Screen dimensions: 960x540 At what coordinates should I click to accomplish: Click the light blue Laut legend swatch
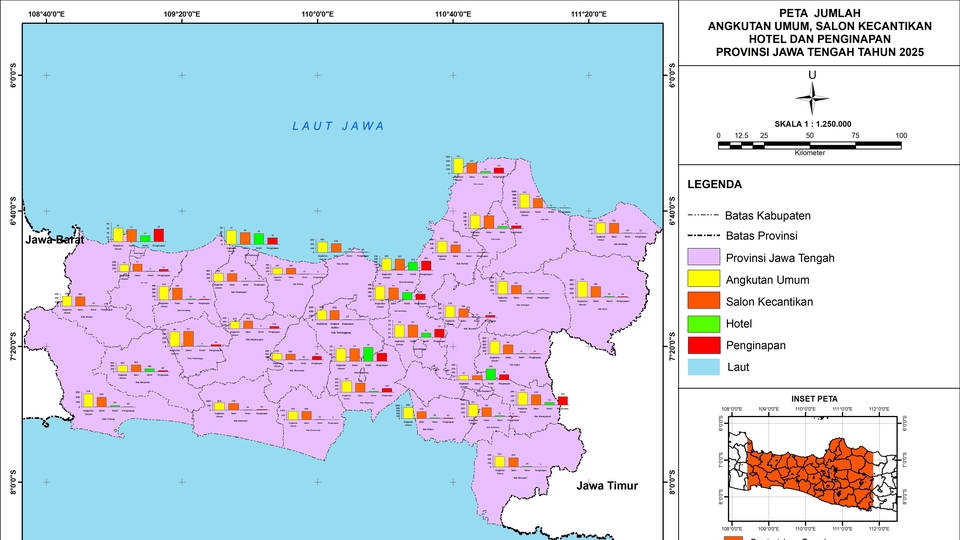704,367
